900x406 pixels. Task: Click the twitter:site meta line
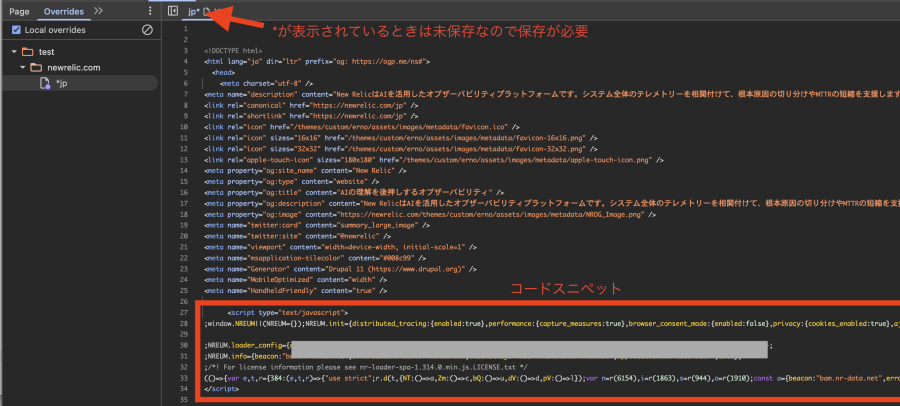(x=298, y=237)
